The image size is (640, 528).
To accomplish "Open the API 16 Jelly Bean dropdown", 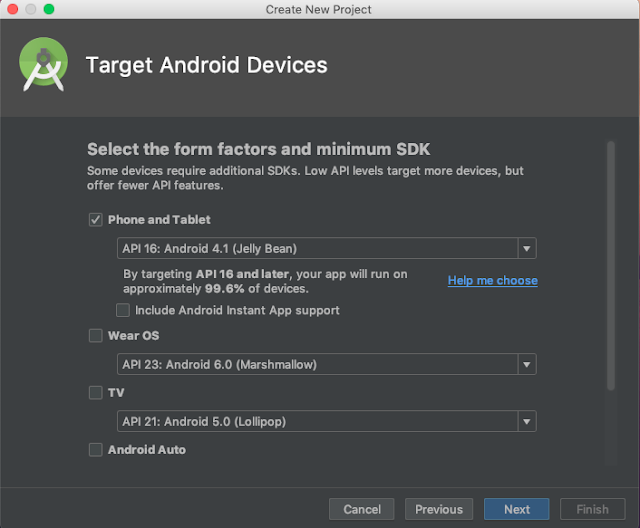I will pos(327,249).
